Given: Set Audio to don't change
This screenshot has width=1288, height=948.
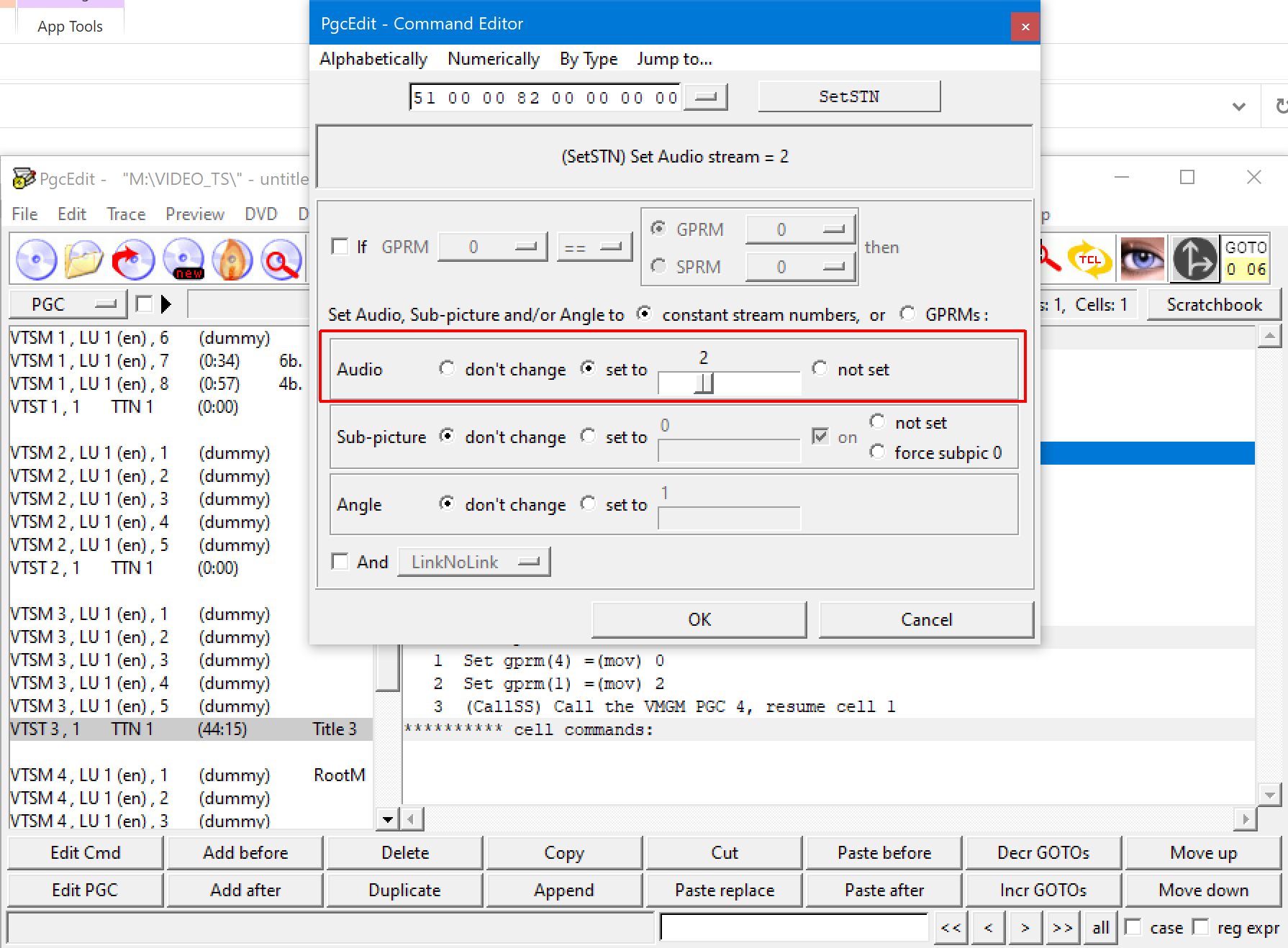Looking at the screenshot, I should (x=447, y=368).
